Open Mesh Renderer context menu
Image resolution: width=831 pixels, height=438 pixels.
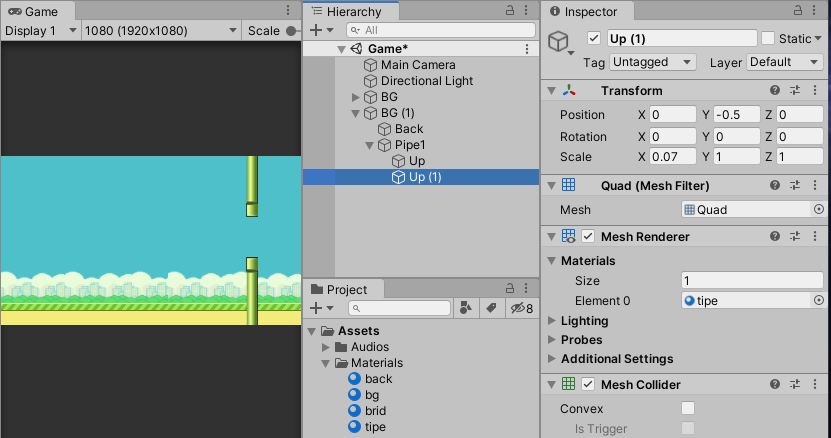pyautogui.click(x=815, y=236)
